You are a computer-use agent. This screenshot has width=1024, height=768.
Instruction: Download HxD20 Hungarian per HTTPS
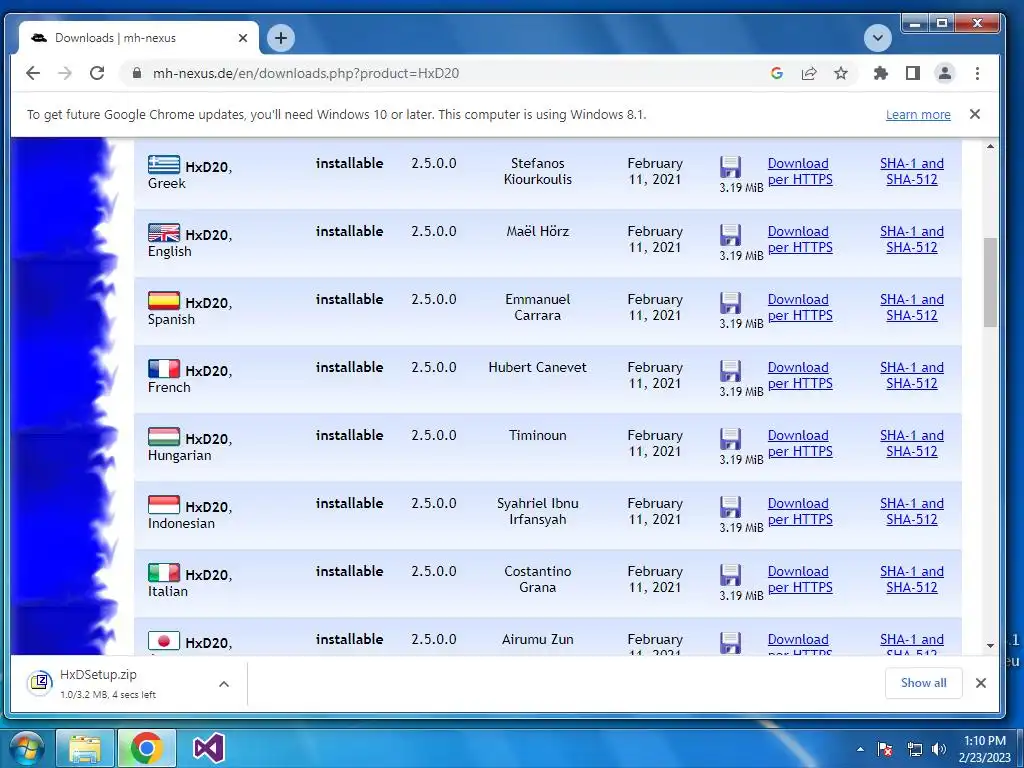(x=800, y=443)
